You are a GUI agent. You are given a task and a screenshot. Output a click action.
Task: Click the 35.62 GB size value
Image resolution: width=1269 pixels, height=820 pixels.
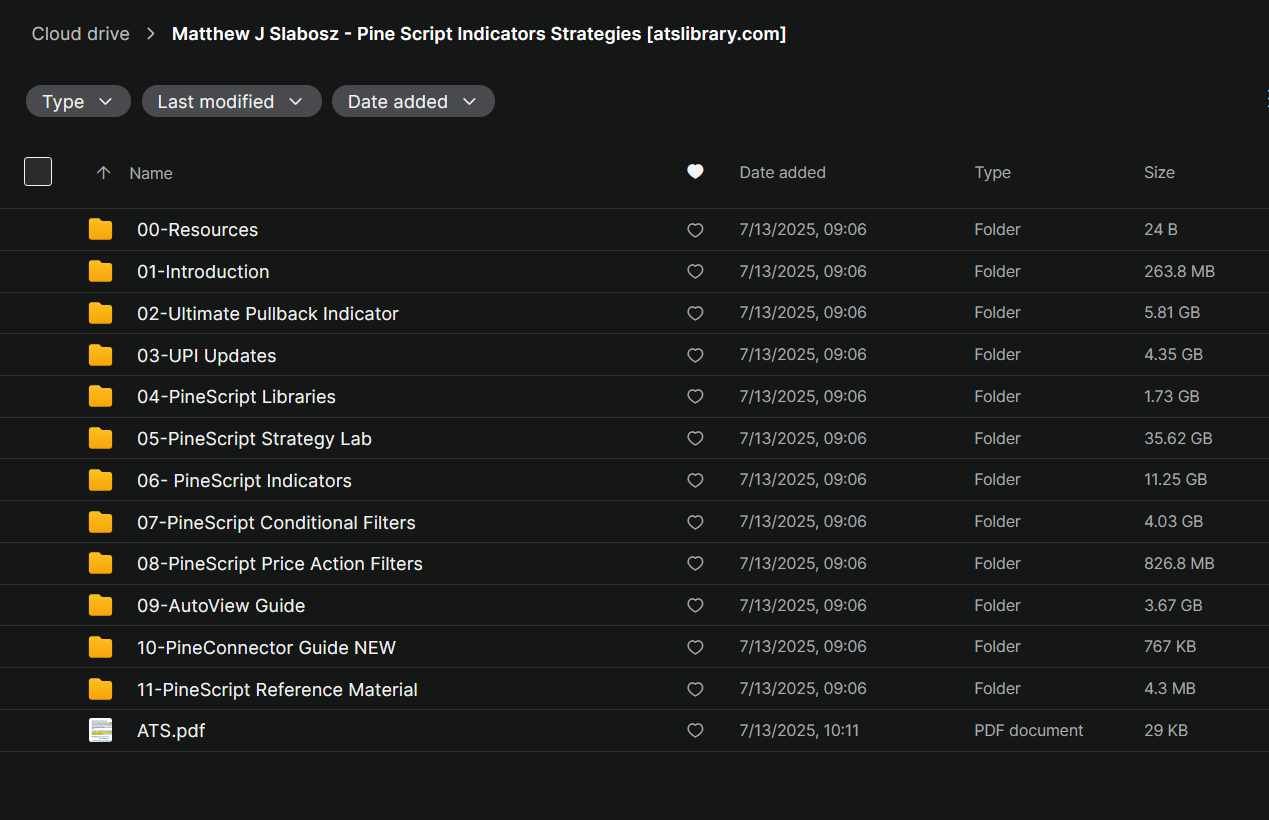point(1178,439)
